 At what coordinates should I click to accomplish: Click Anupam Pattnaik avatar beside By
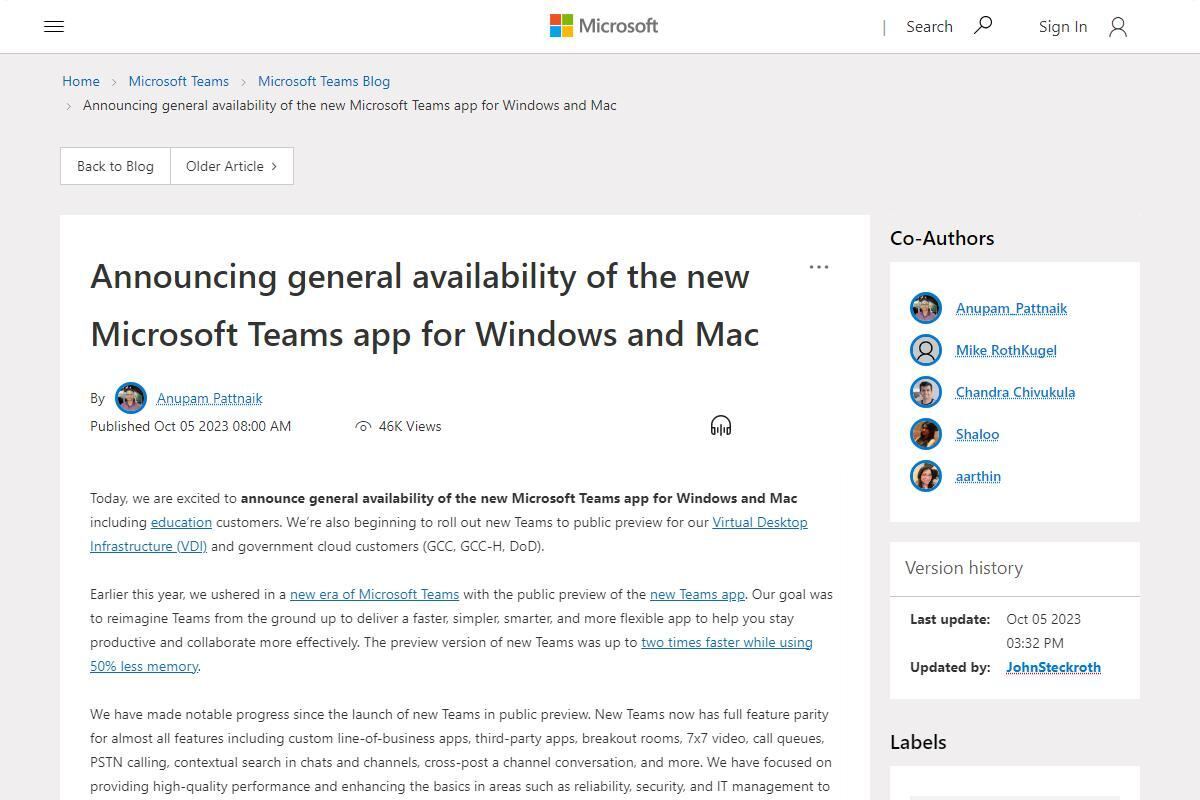pyautogui.click(x=131, y=398)
